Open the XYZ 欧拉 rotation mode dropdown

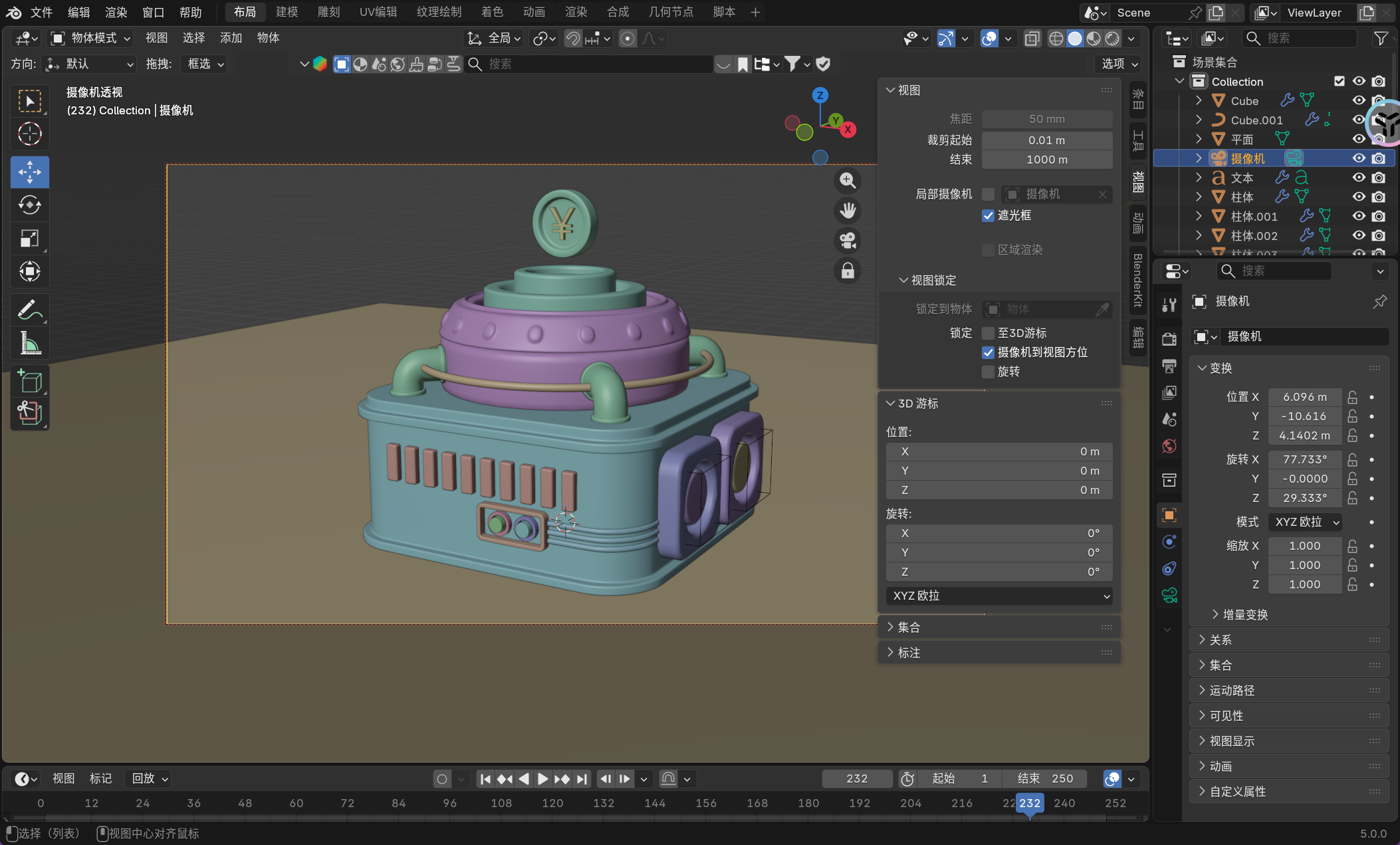(1306, 522)
